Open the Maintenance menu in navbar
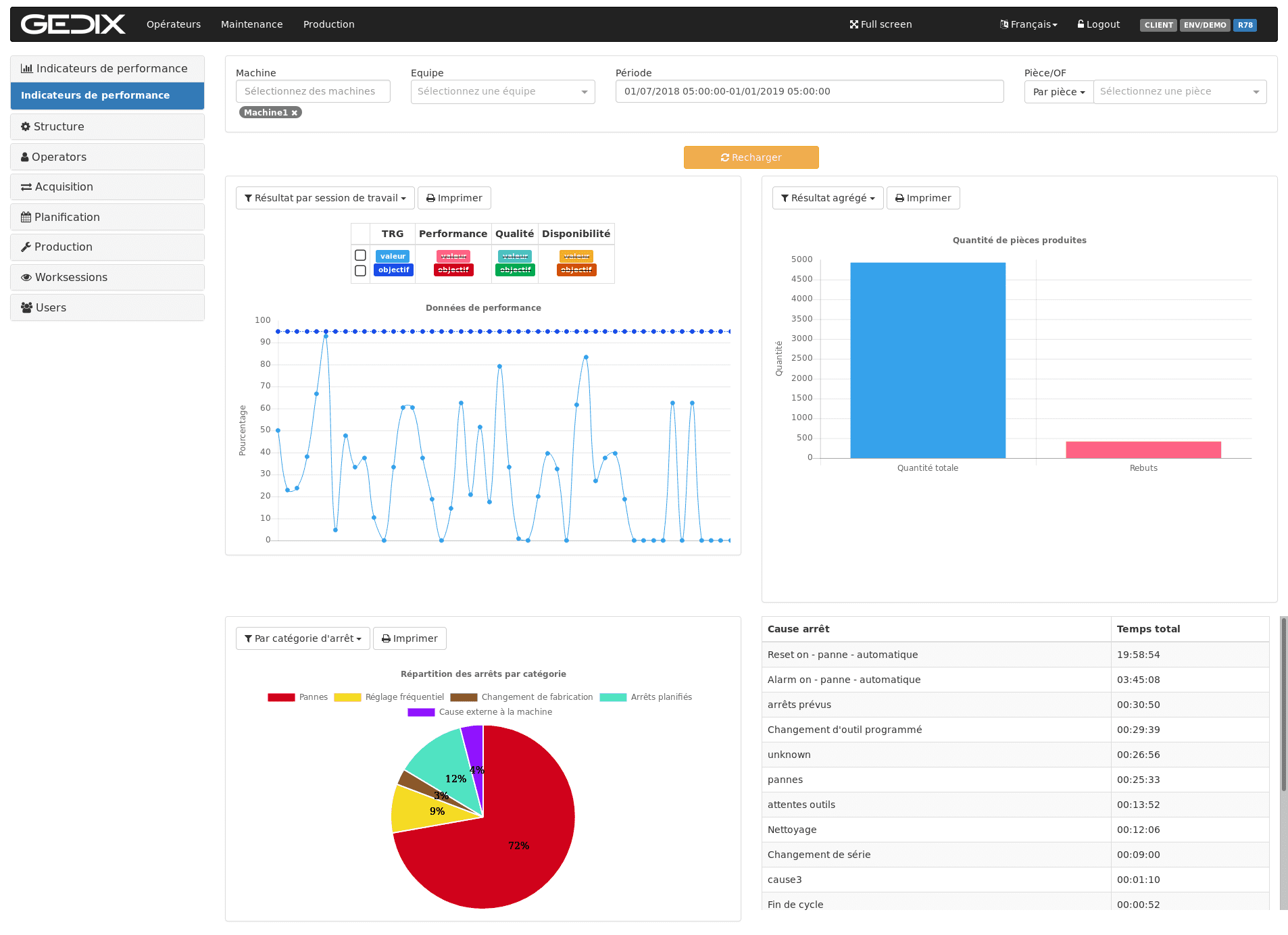1288x935 pixels. [x=251, y=24]
